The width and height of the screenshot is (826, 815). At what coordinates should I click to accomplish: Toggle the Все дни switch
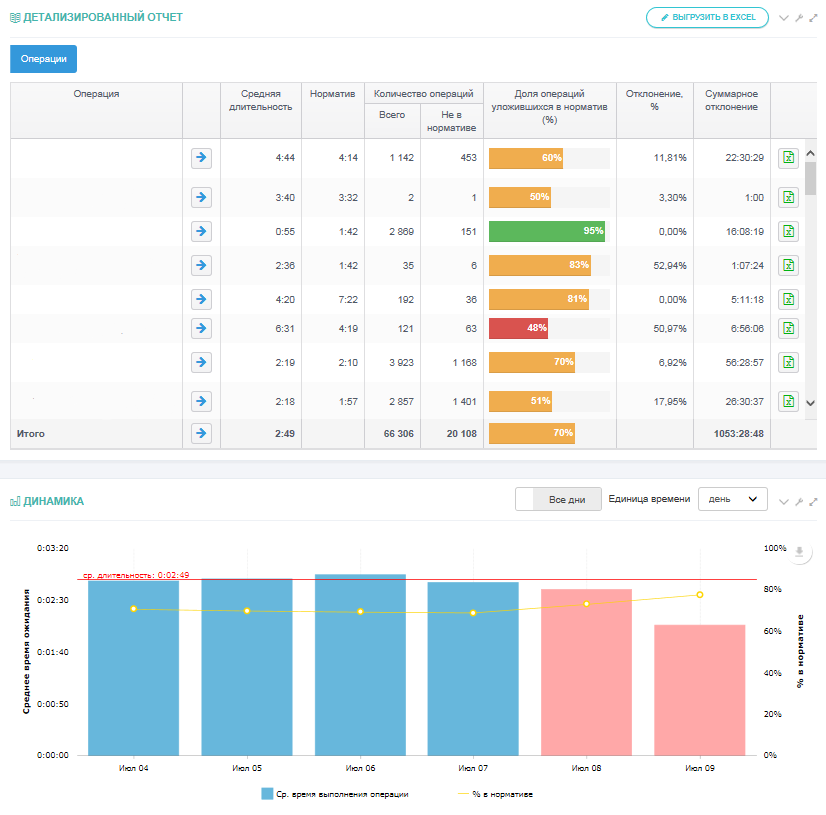558,499
